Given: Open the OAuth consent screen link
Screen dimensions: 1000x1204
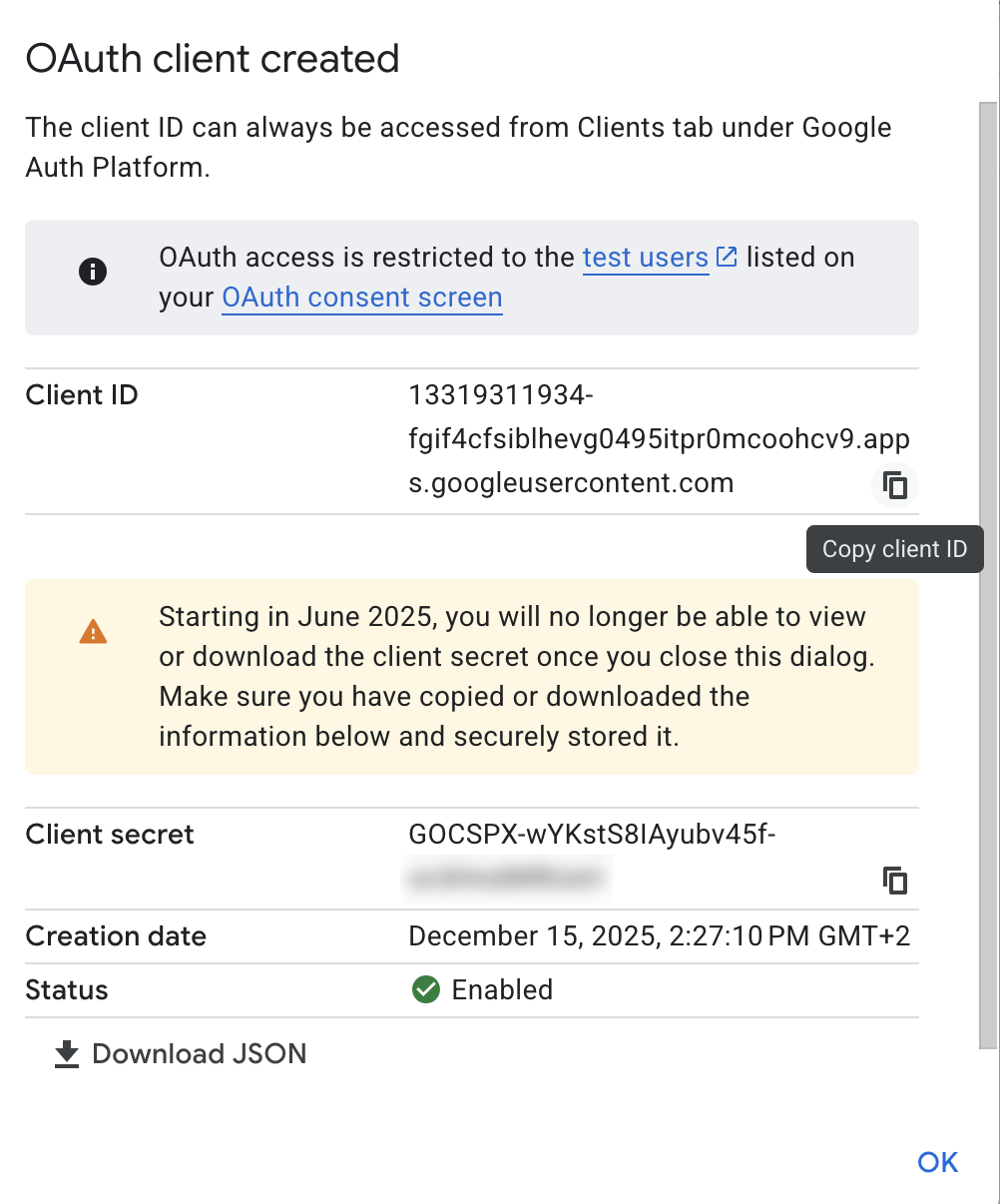Looking at the screenshot, I should (x=361, y=298).
